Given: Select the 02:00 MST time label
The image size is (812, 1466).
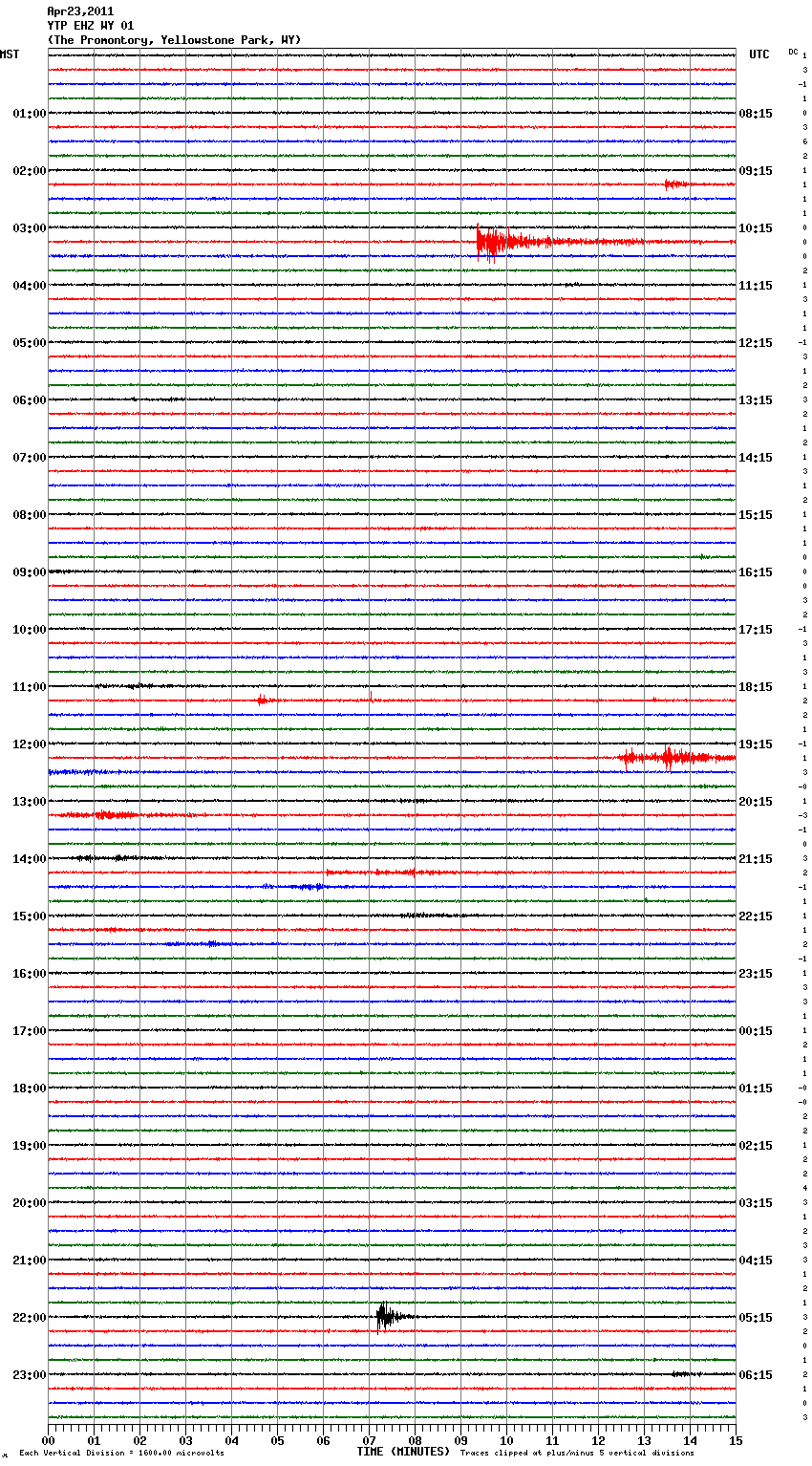Looking at the screenshot, I should pos(29,171).
